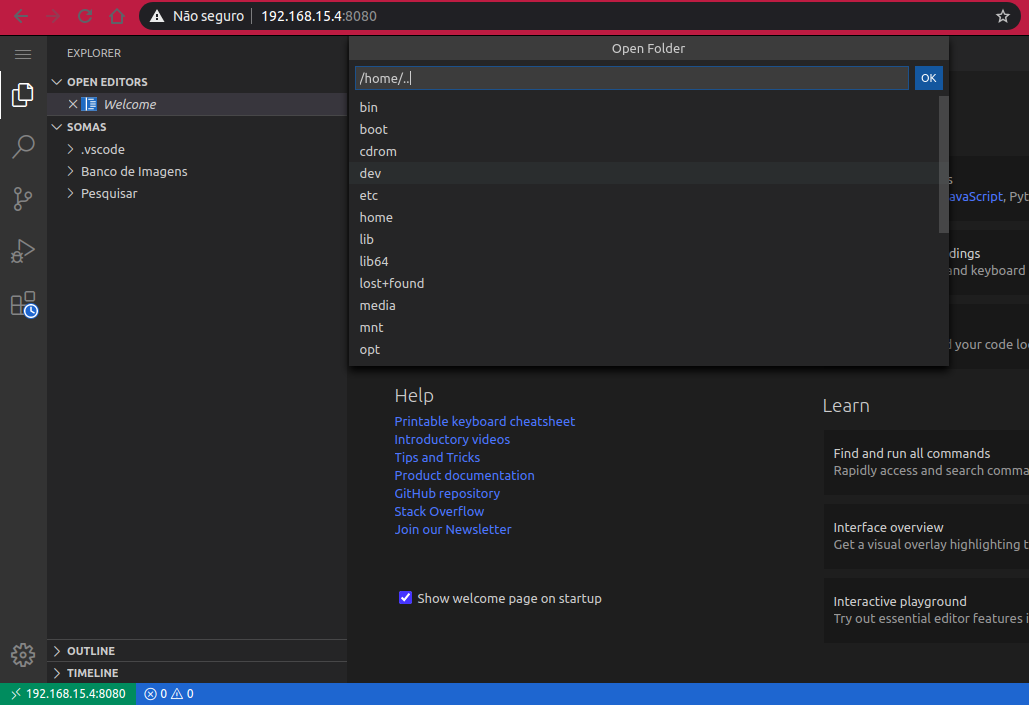
Task: Open Stack Overflow link
Action: pos(439,511)
